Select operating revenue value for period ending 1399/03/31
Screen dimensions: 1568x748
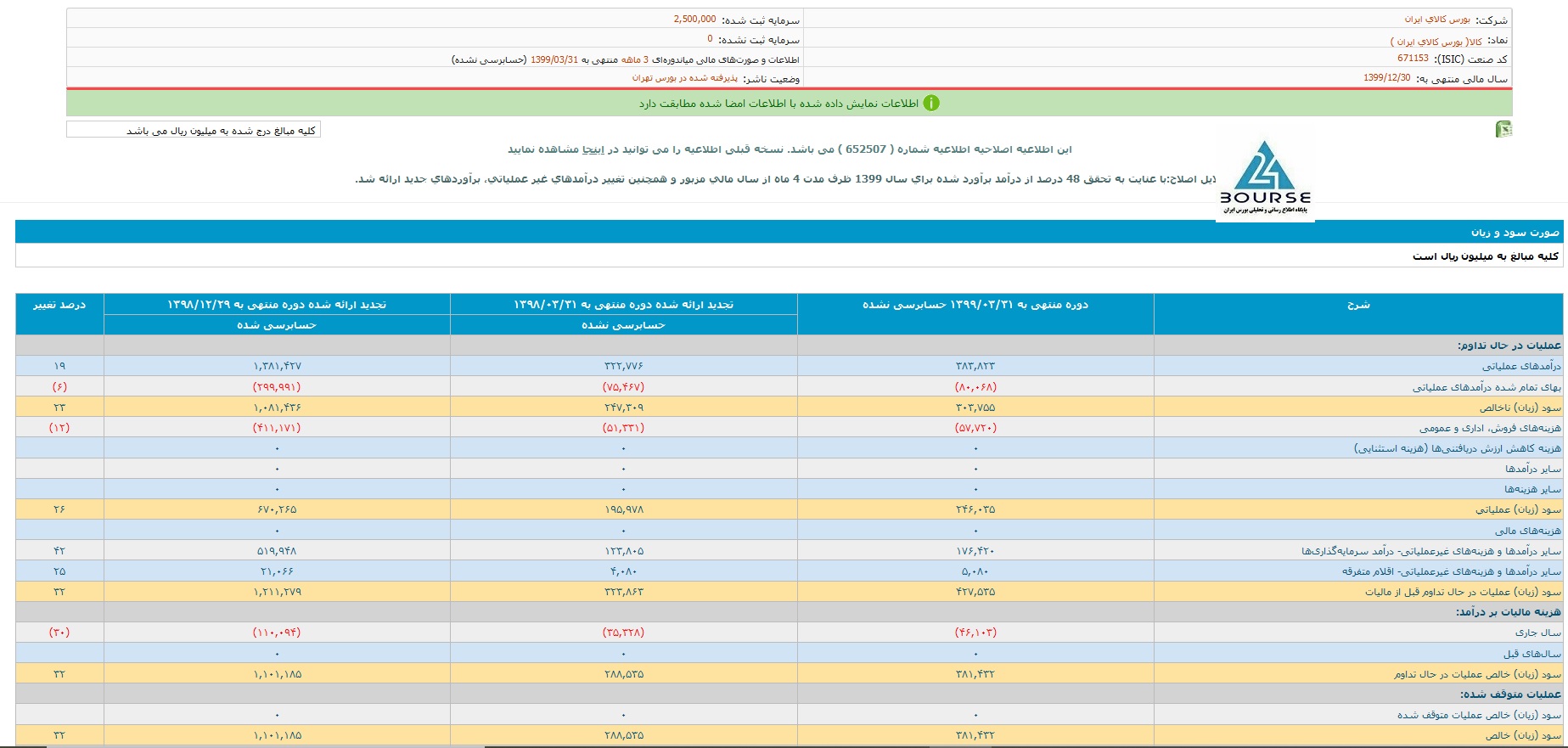click(975, 366)
